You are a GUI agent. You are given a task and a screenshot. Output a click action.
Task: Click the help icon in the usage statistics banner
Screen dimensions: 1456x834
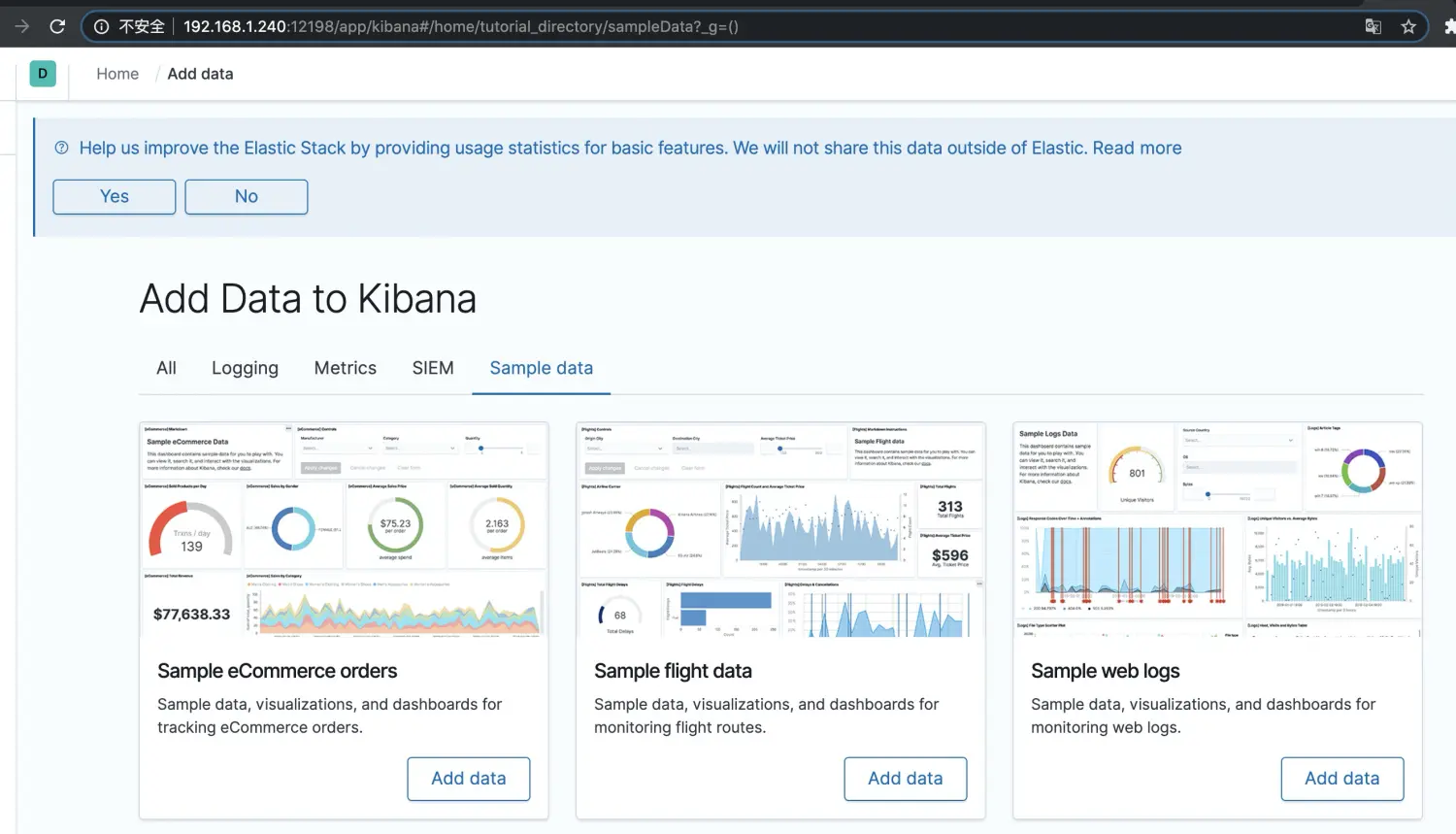click(x=61, y=148)
